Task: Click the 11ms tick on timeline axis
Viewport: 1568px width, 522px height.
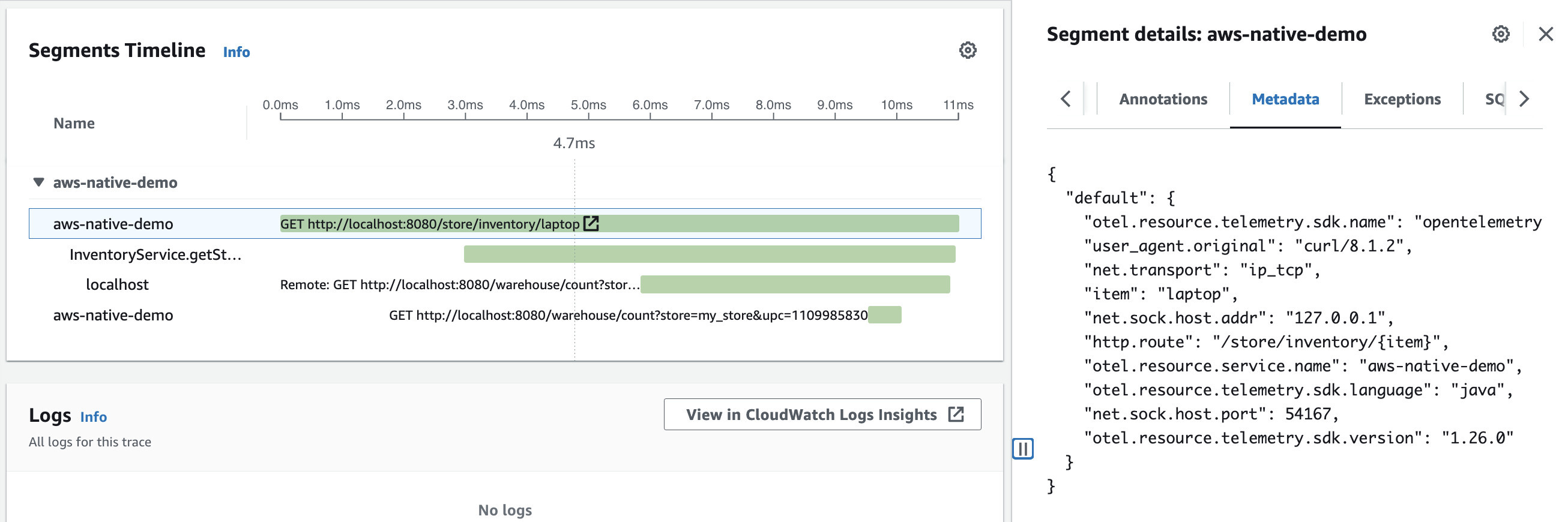Action: [958, 105]
